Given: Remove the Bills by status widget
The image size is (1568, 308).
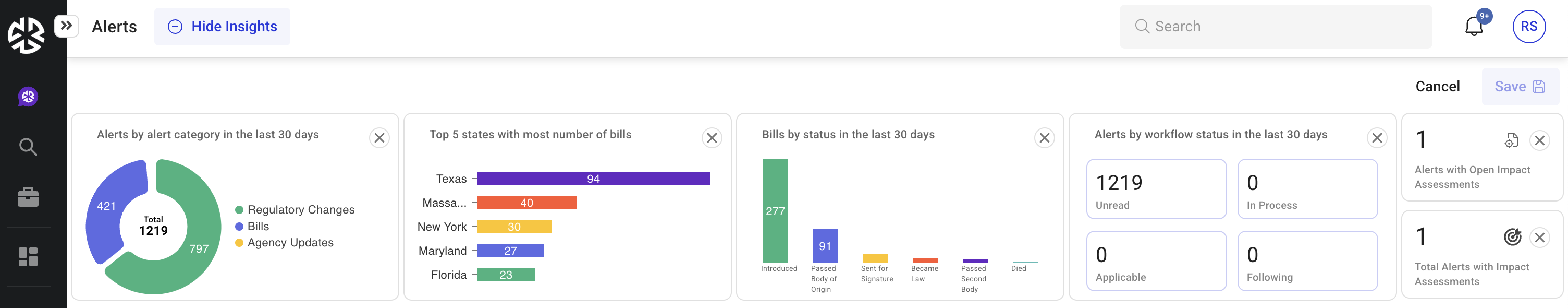Looking at the screenshot, I should 1044,138.
